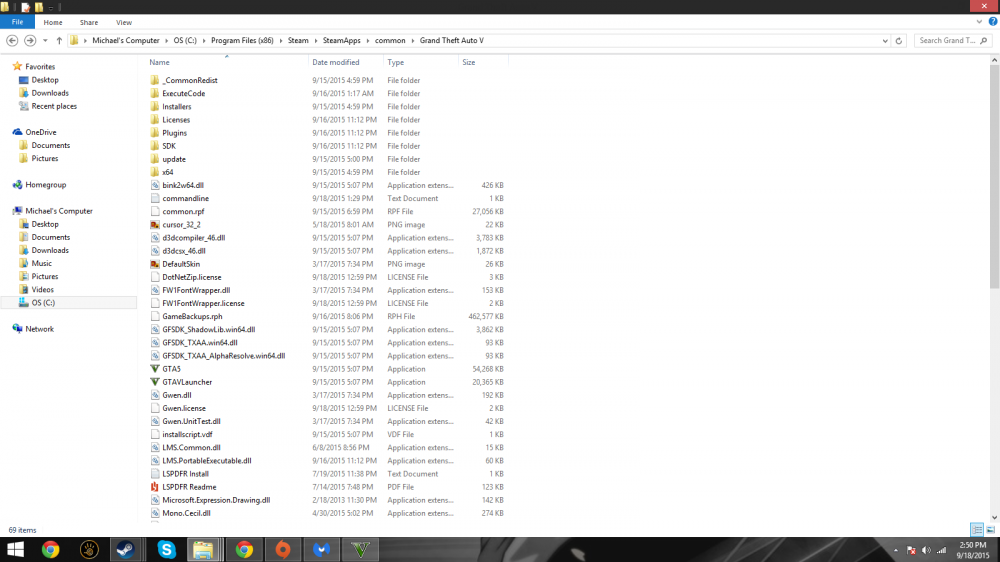The height and width of the screenshot is (562, 1000).
Task: Select Steam in the address breadcrumb
Action: (x=298, y=40)
